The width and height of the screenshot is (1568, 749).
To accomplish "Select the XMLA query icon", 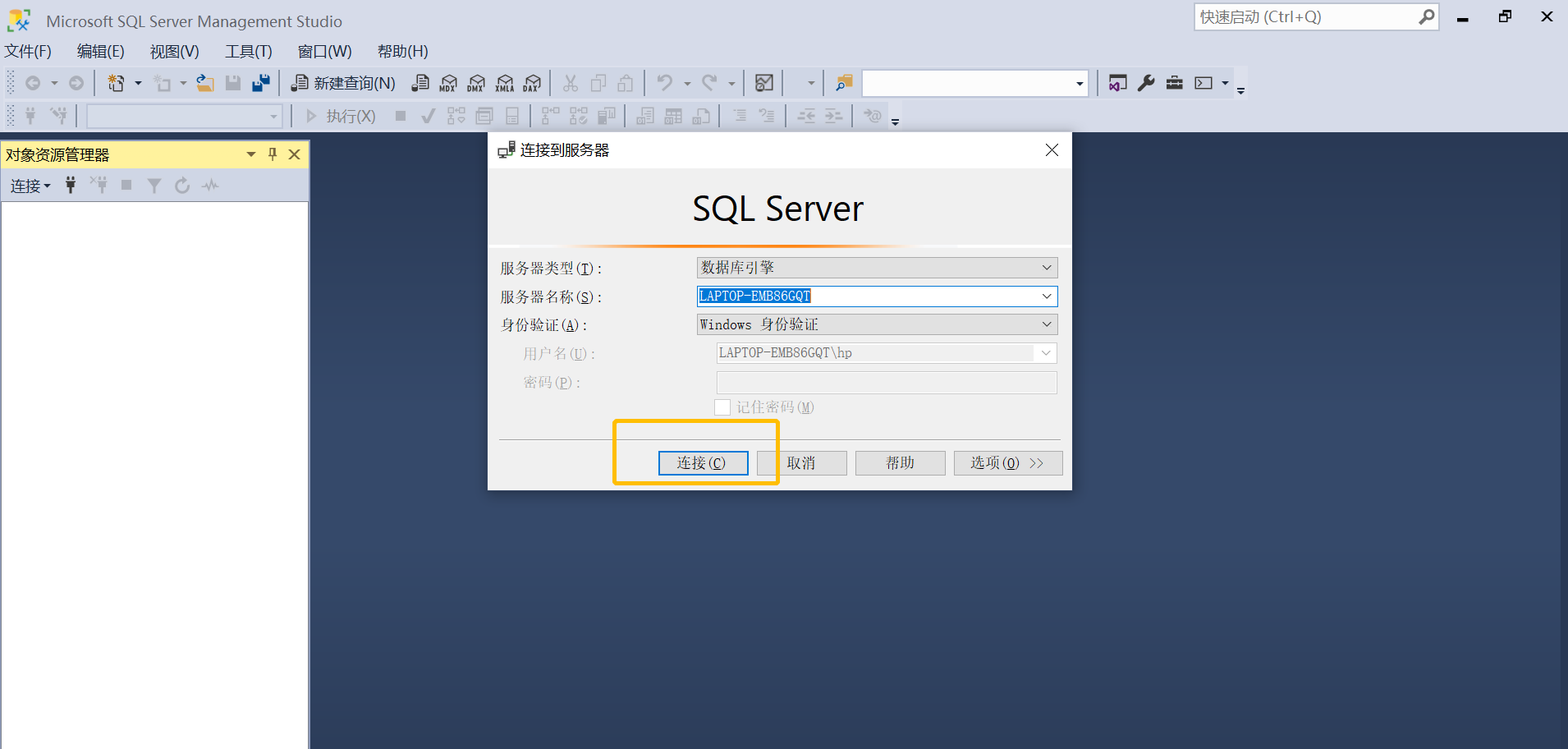I will [504, 82].
